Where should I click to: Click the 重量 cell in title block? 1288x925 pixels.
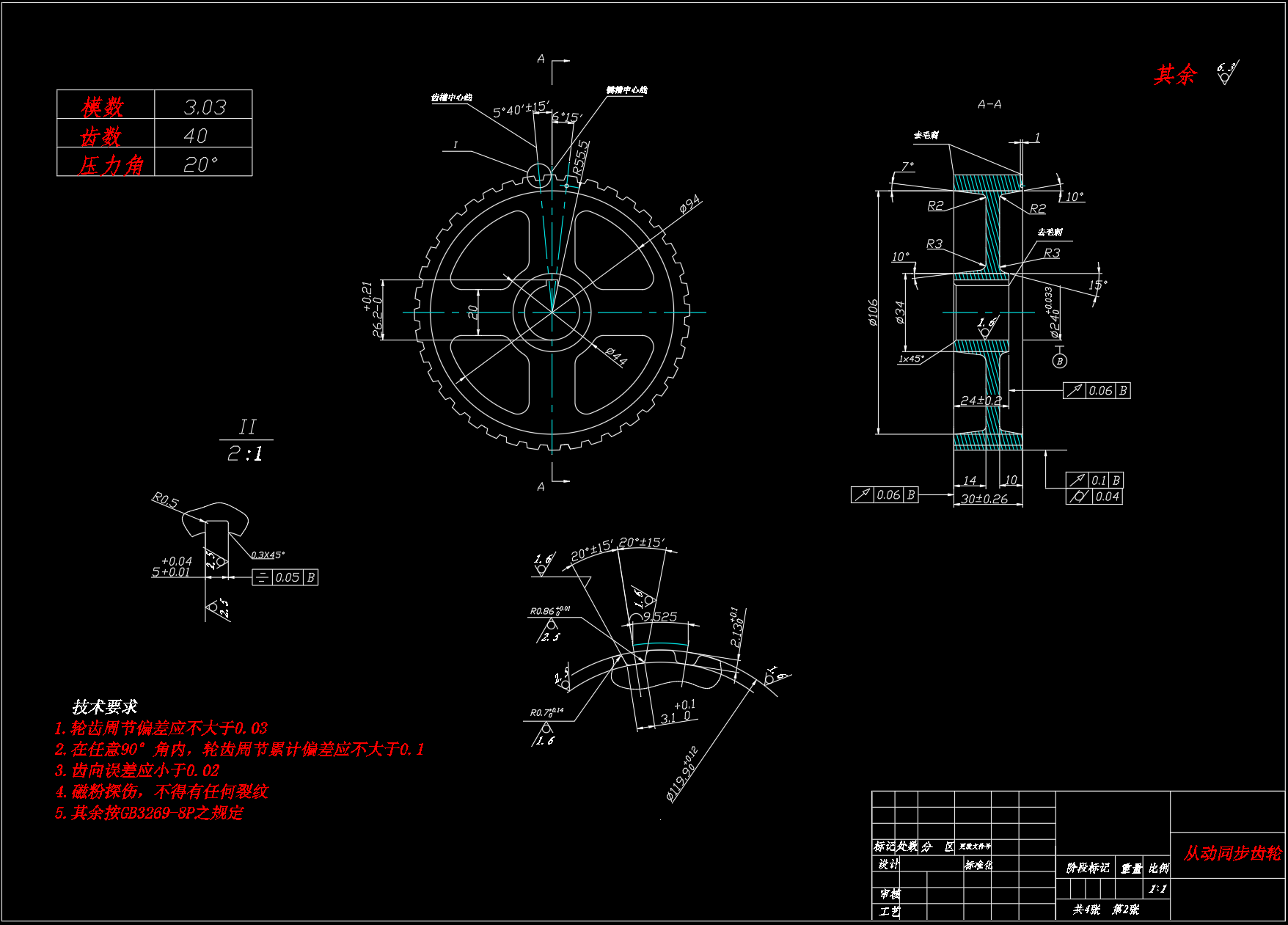tap(1132, 869)
